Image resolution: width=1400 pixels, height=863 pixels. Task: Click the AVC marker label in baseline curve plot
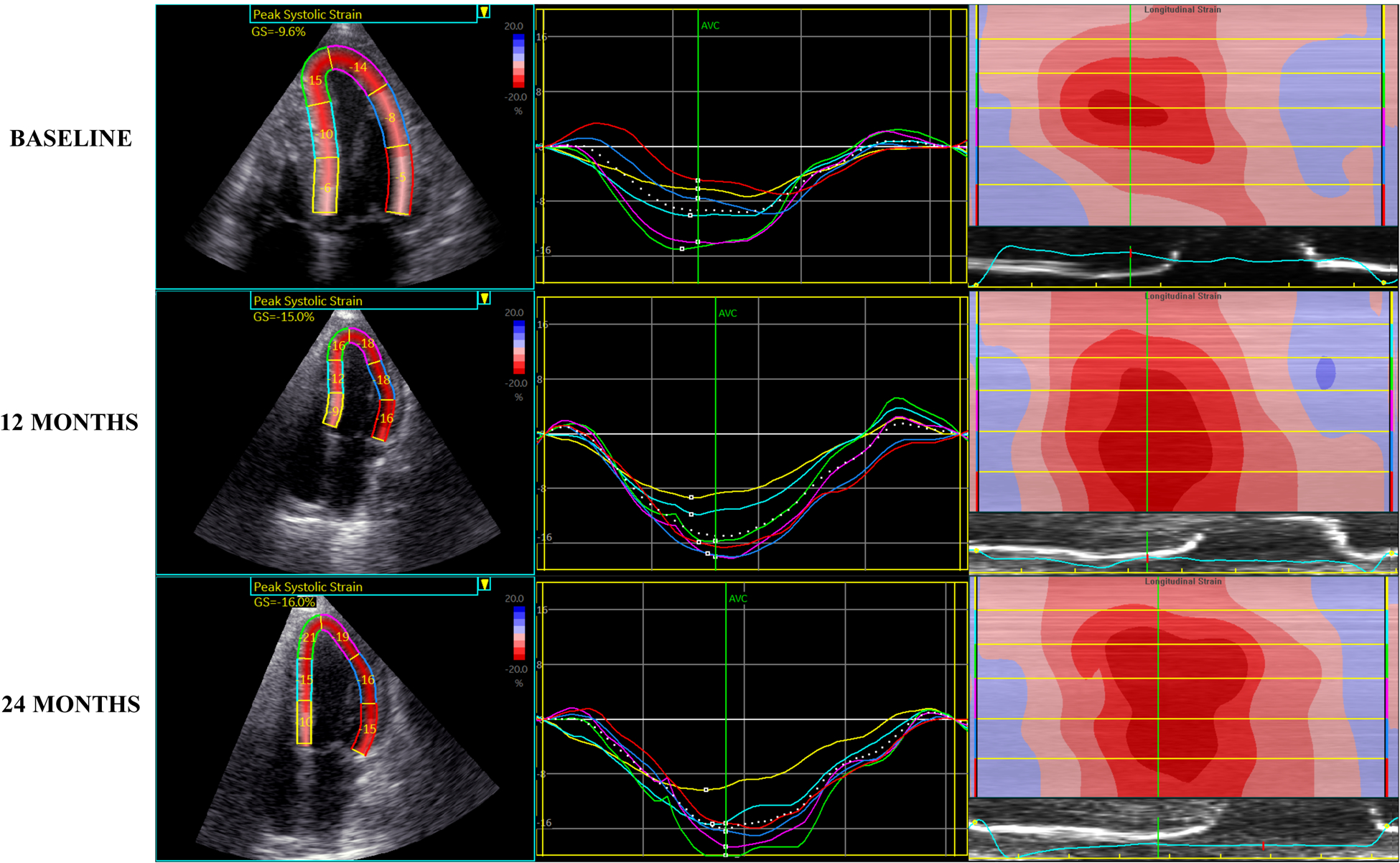coord(710,26)
